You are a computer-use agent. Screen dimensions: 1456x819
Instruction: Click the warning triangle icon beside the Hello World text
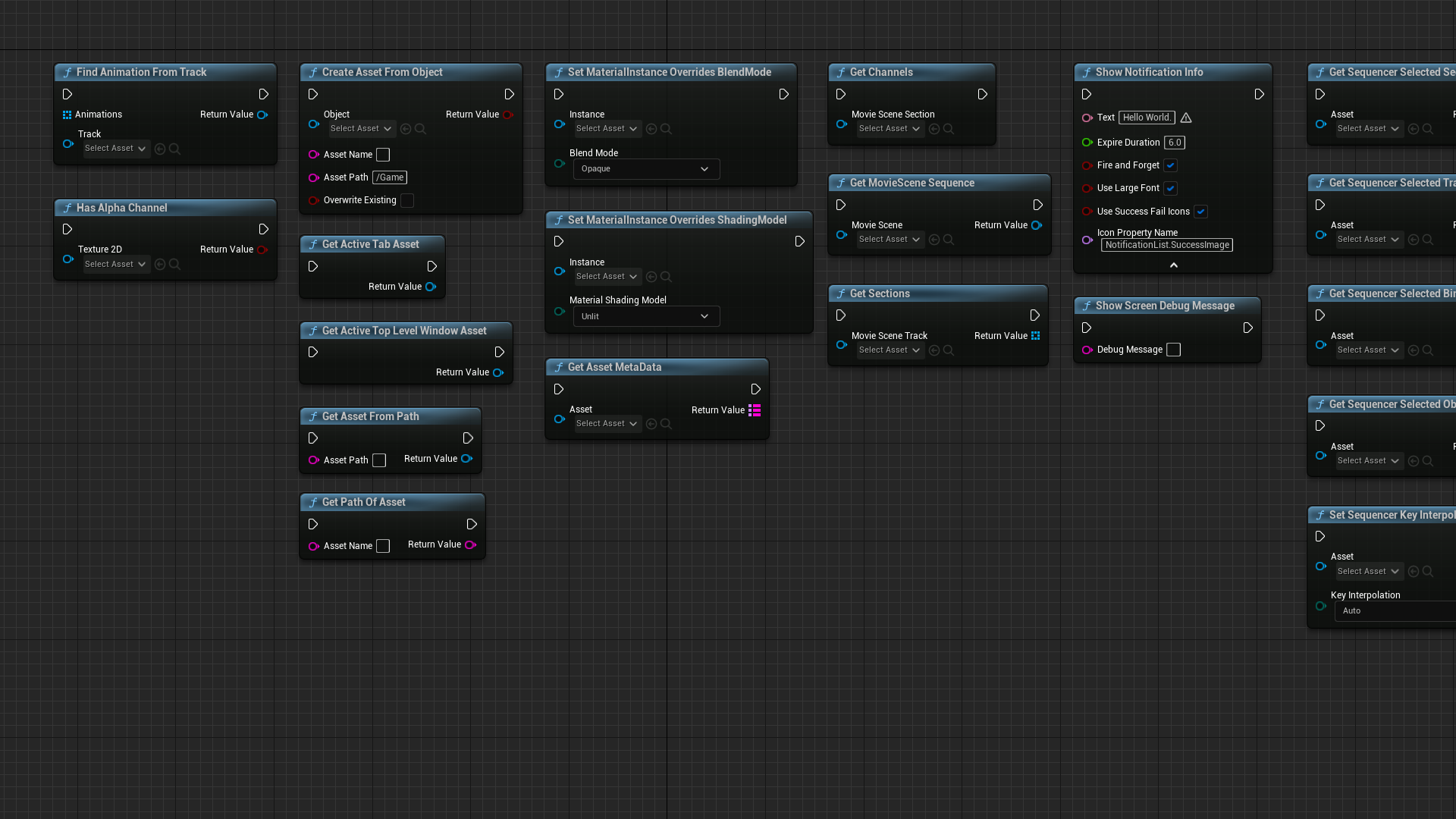(x=1186, y=118)
